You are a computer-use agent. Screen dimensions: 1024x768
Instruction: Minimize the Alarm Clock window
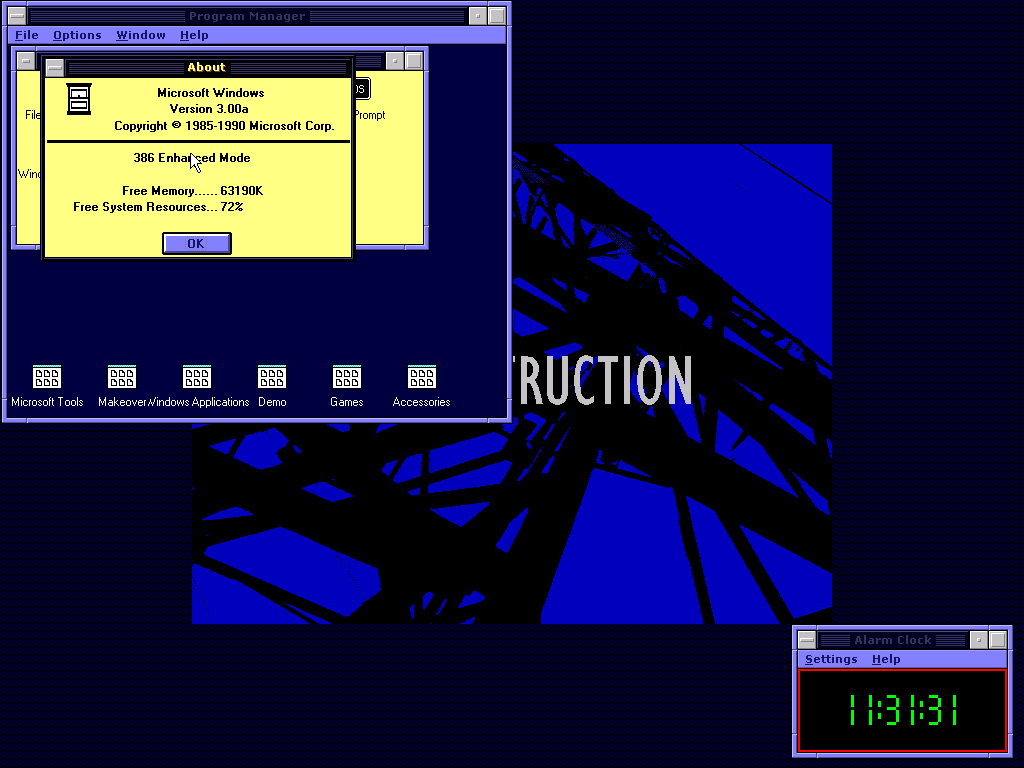click(978, 640)
